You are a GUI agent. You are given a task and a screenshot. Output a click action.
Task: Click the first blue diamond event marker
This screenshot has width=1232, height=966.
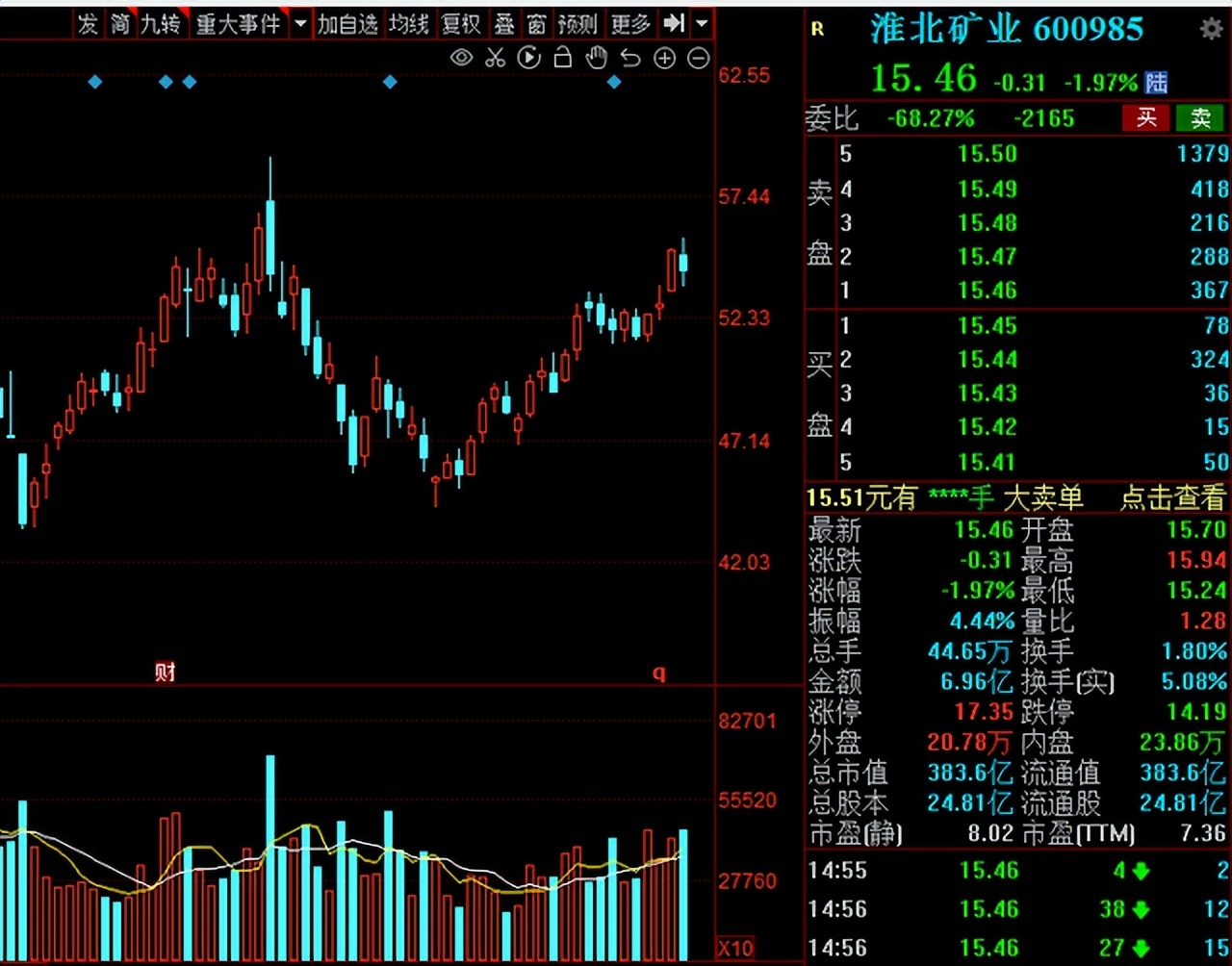pos(94,82)
